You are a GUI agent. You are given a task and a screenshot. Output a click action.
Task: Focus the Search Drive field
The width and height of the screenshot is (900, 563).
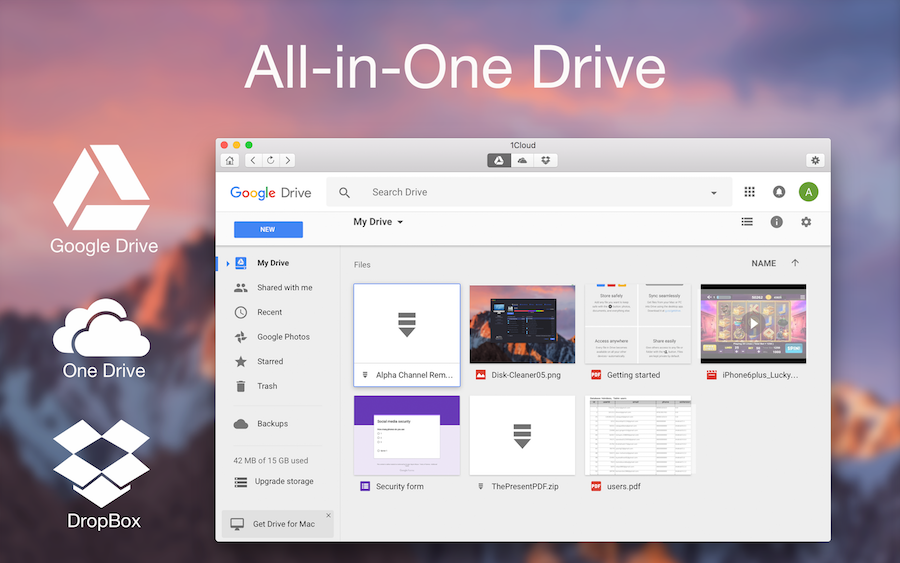[529, 192]
